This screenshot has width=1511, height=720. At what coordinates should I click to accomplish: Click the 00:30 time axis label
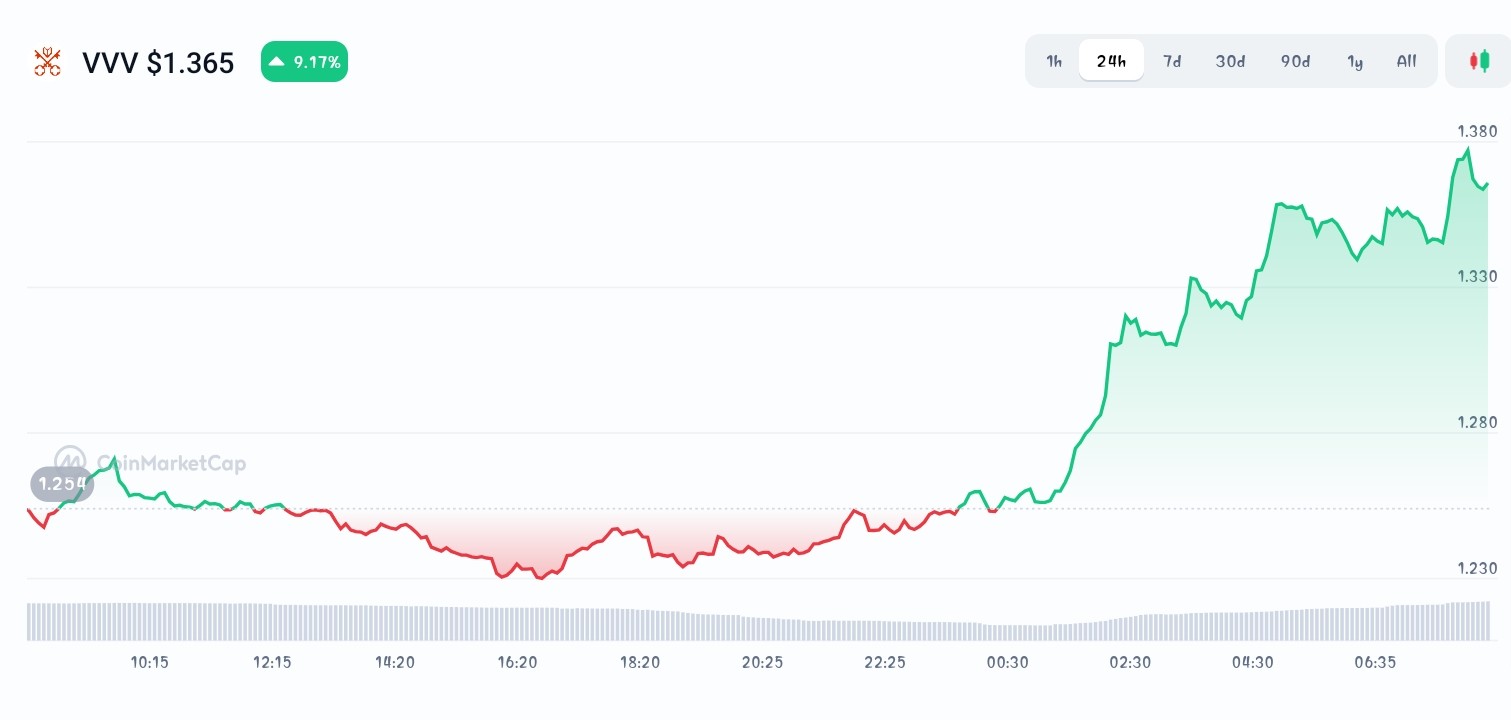pyautogui.click(x=1007, y=662)
